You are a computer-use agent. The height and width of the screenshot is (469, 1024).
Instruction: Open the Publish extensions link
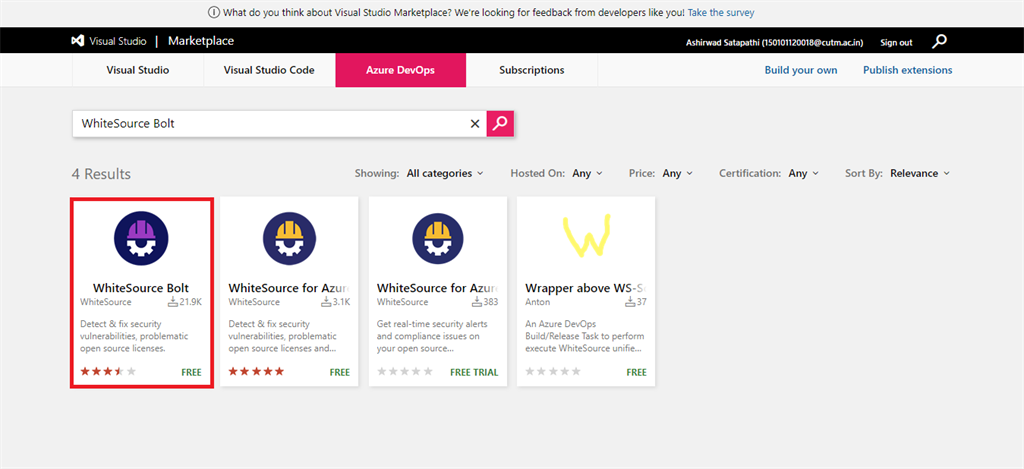tap(908, 70)
